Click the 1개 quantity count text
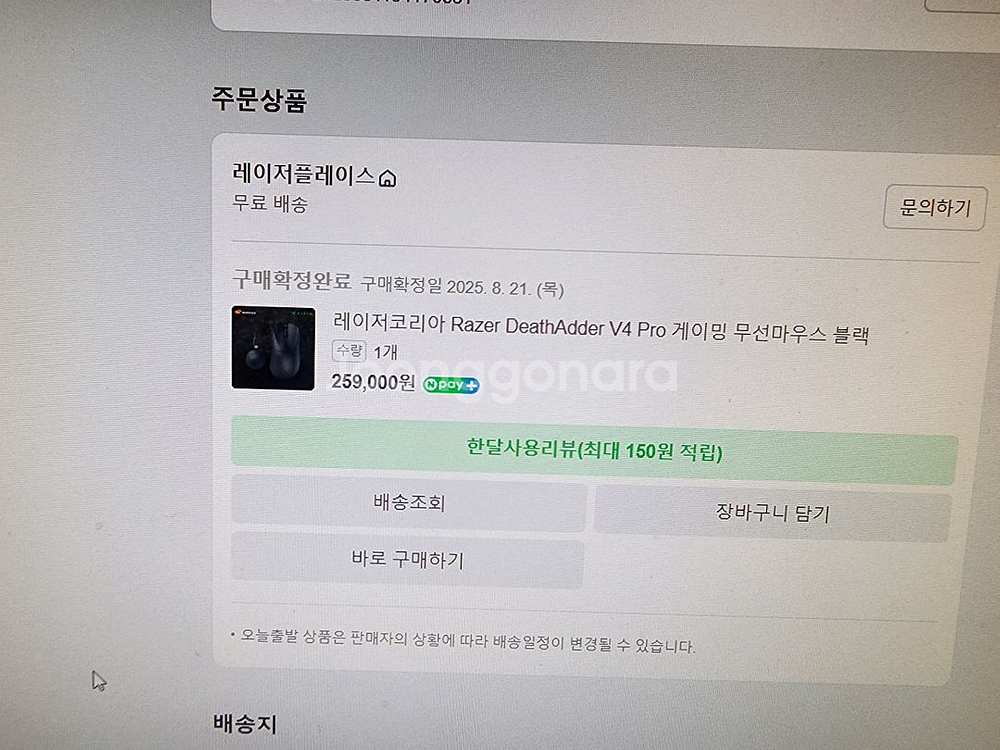Screen dimensions: 1000x750 386,352
